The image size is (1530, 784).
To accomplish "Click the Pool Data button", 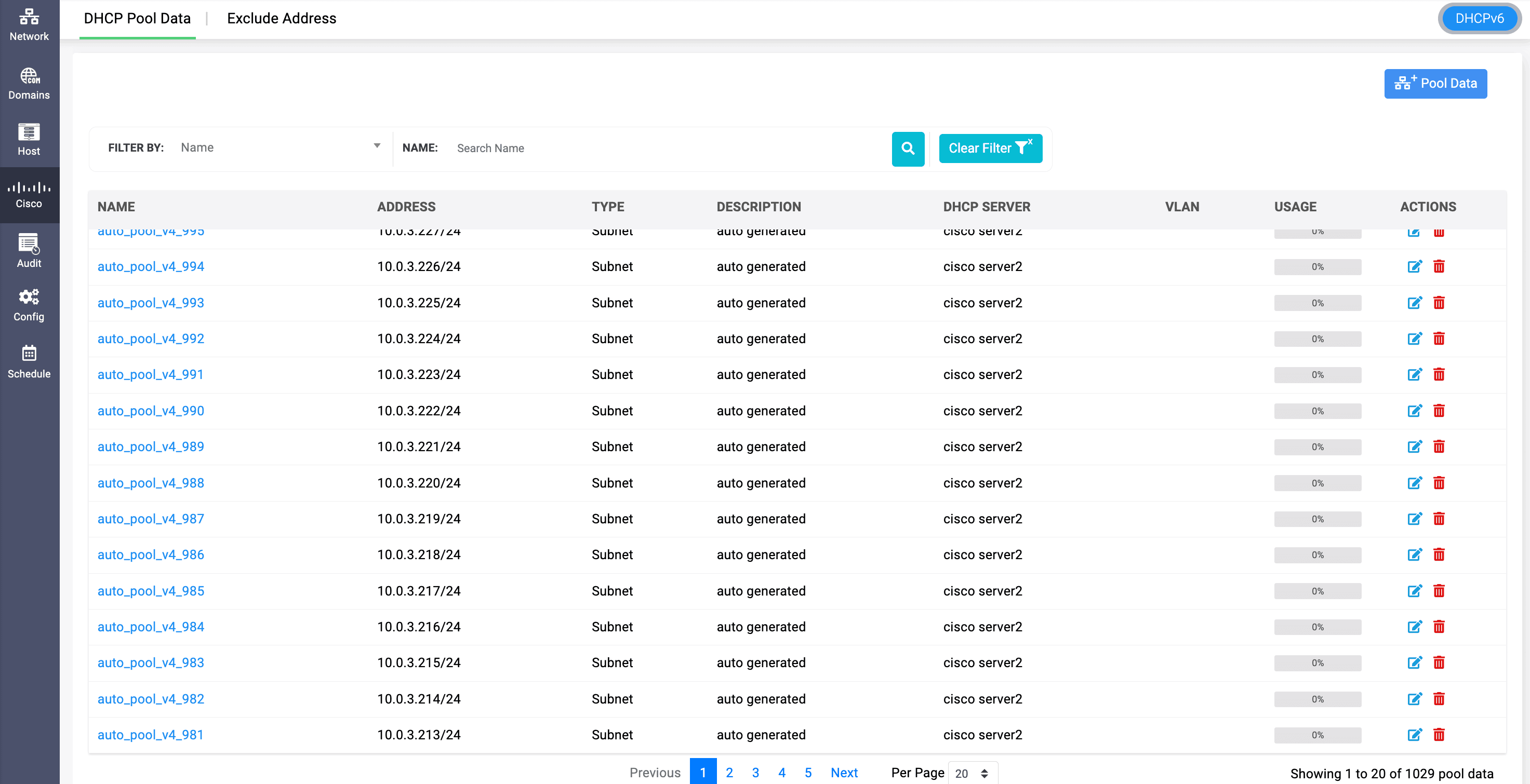I will [1435, 83].
